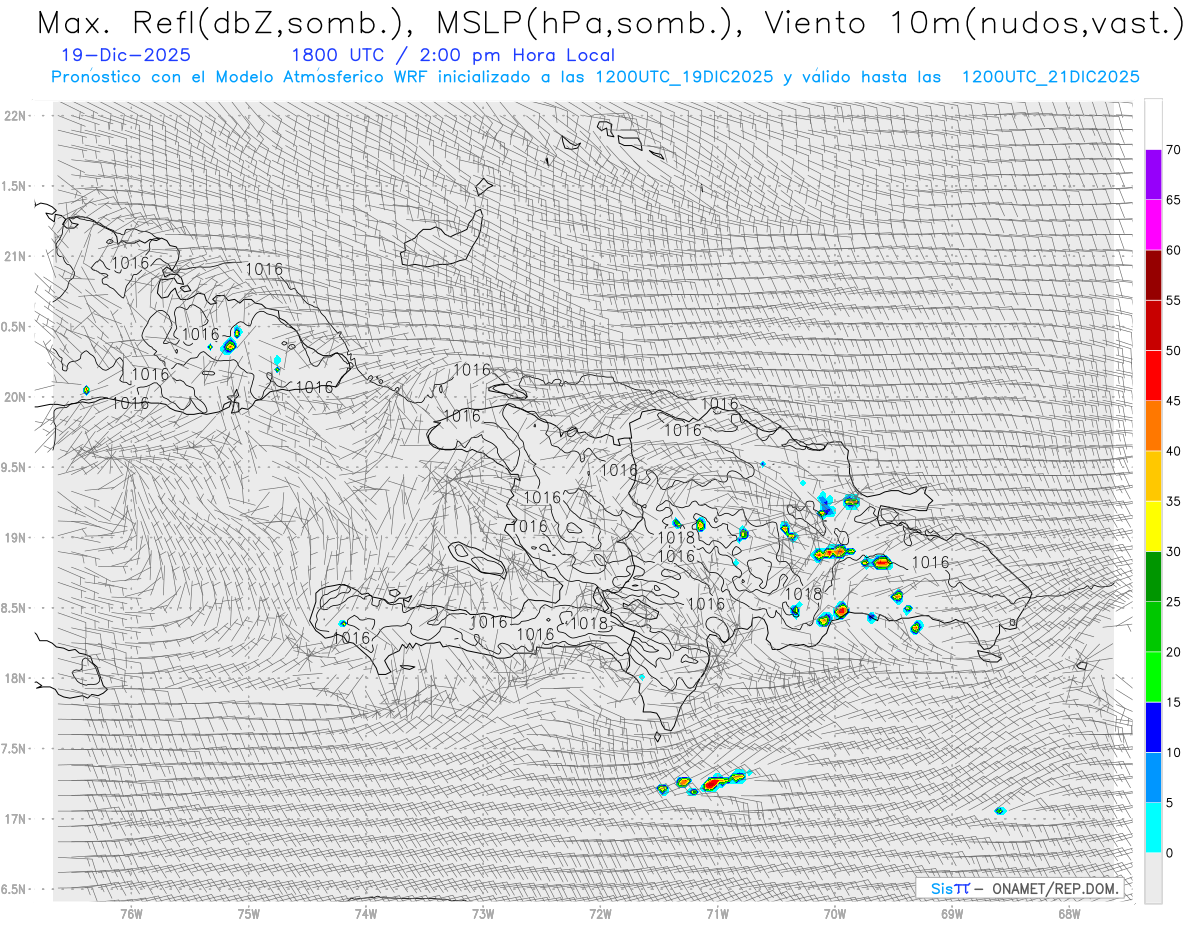Click the '75W' longitude label
This screenshot has height=927, width=1200.
248,913
